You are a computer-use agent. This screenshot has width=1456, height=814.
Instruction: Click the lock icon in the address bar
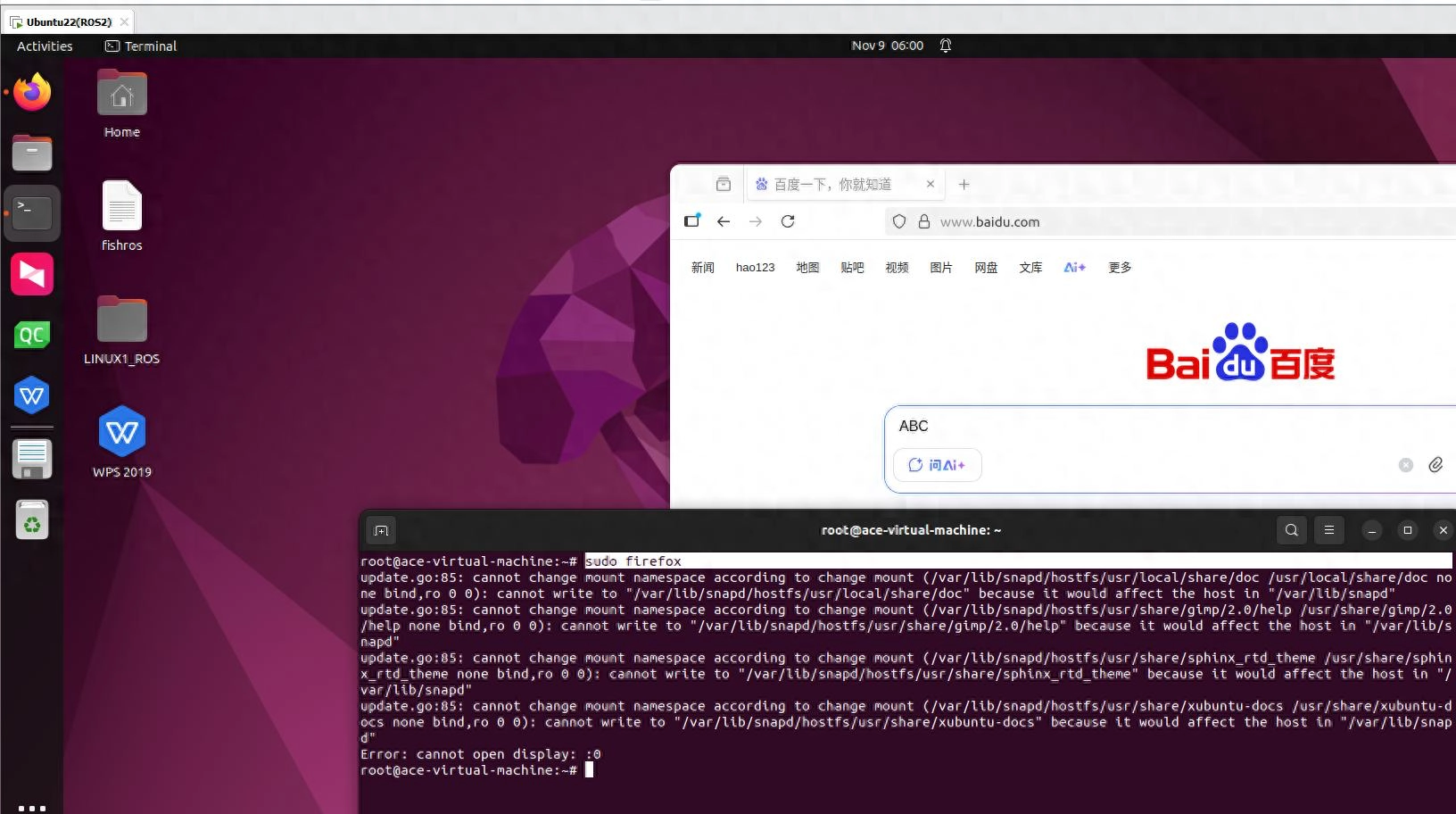click(923, 221)
